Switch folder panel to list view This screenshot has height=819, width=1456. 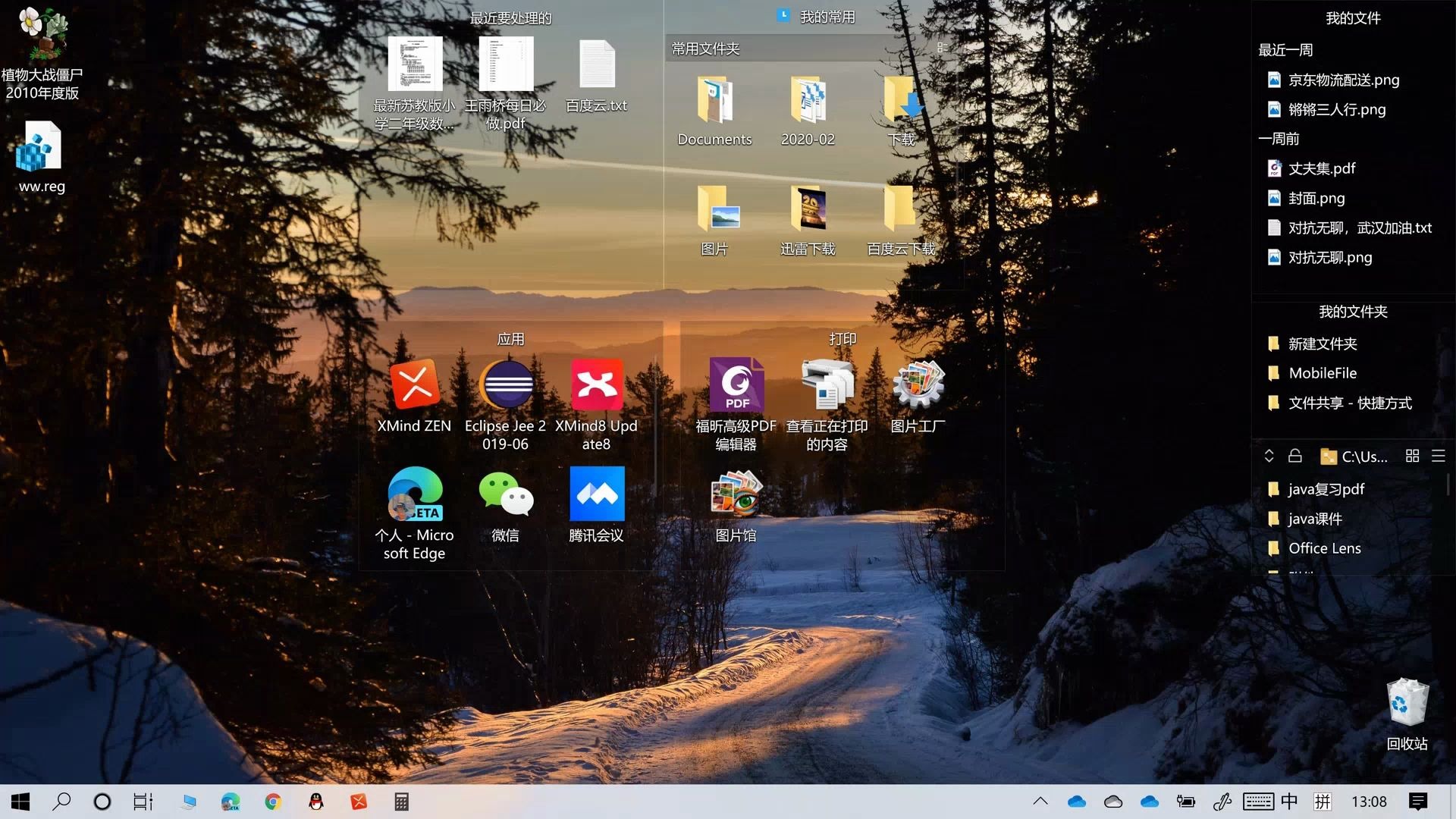pyautogui.click(x=1438, y=456)
